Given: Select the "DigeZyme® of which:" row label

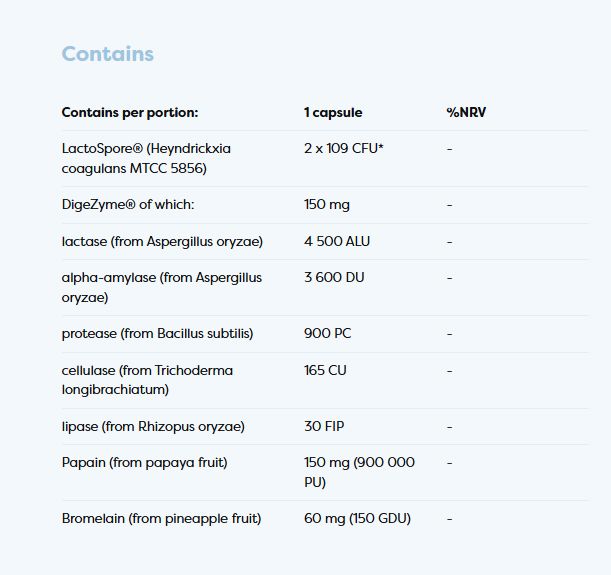Looking at the screenshot, I should (x=127, y=204).
